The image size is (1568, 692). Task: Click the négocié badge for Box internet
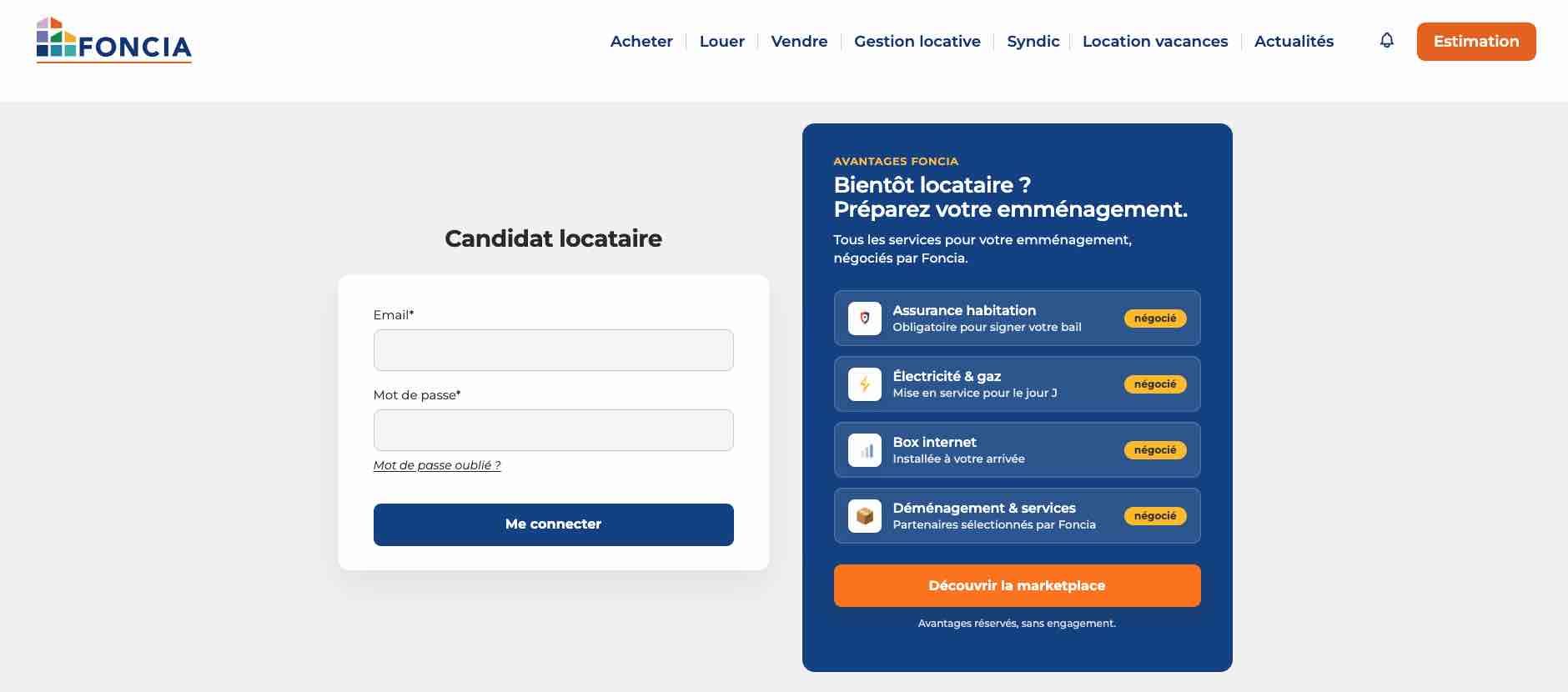1155,449
